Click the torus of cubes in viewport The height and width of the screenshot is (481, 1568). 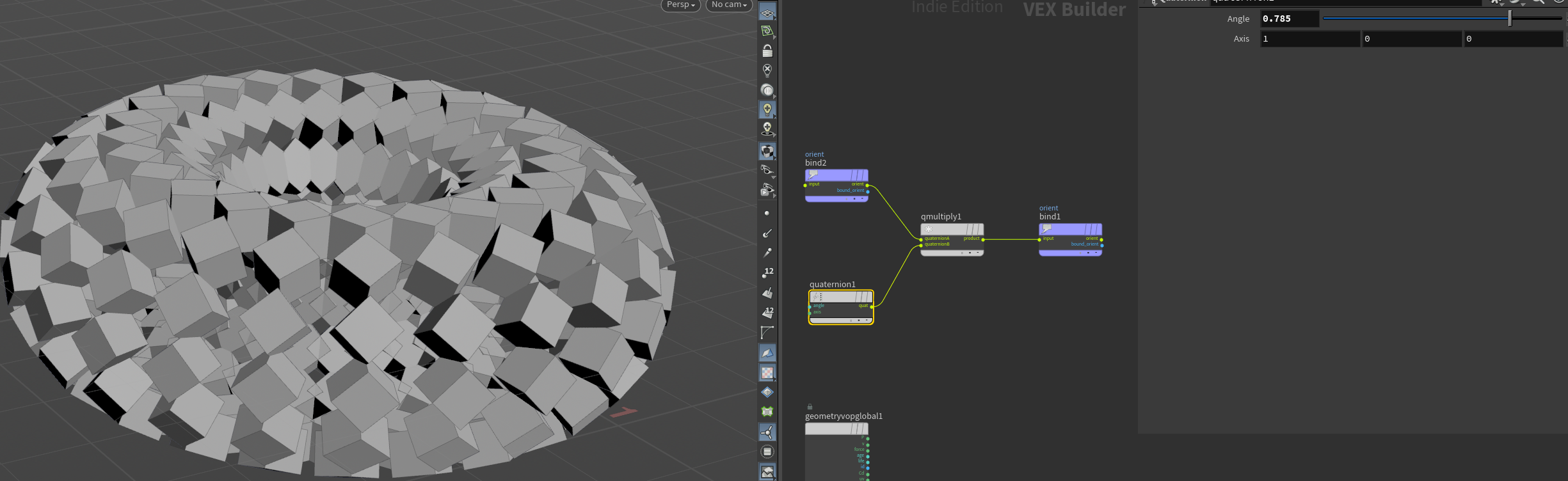pyautogui.click(x=337, y=272)
